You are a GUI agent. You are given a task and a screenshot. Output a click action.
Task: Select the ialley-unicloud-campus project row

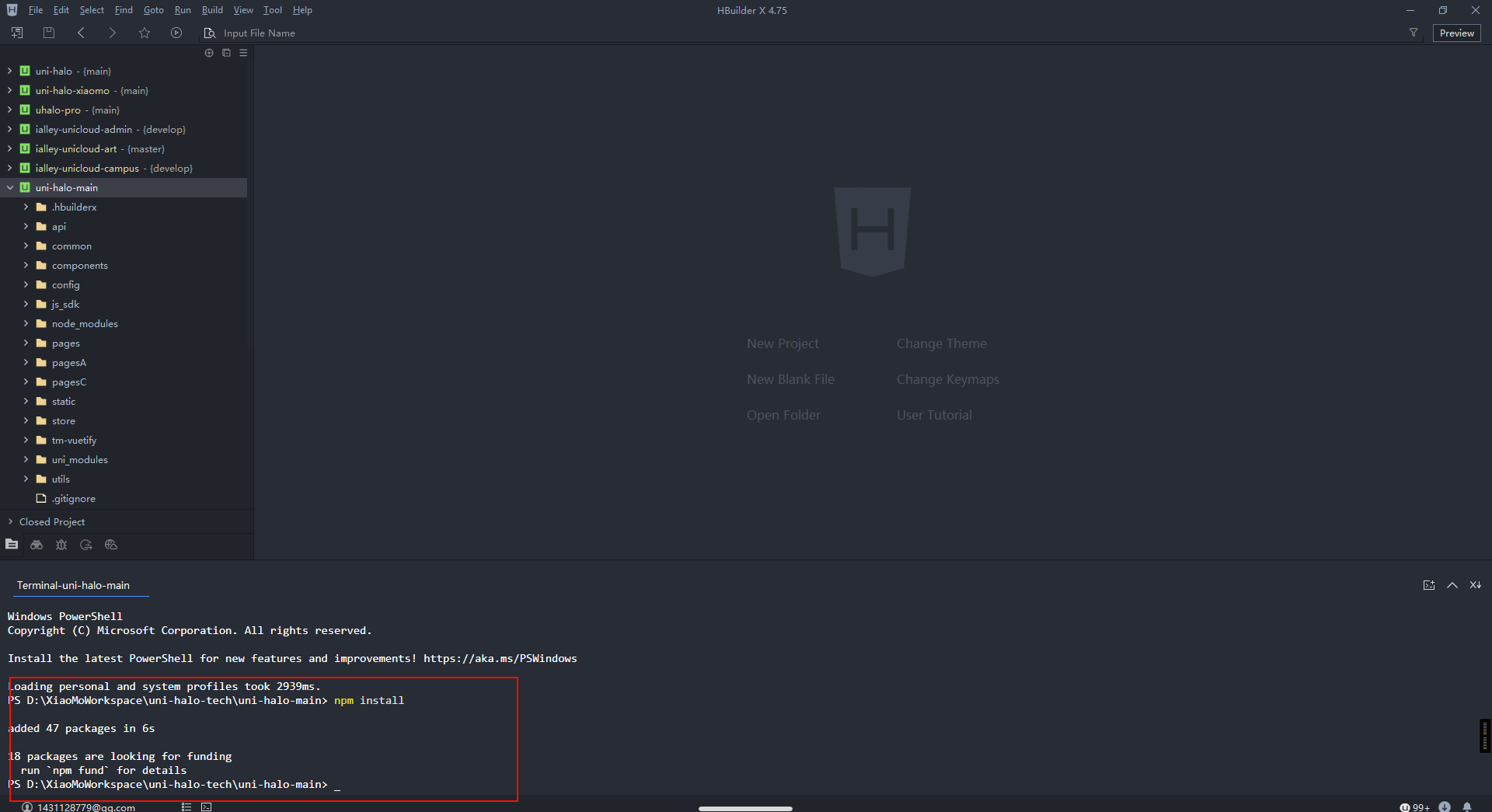pyautogui.click(x=124, y=168)
